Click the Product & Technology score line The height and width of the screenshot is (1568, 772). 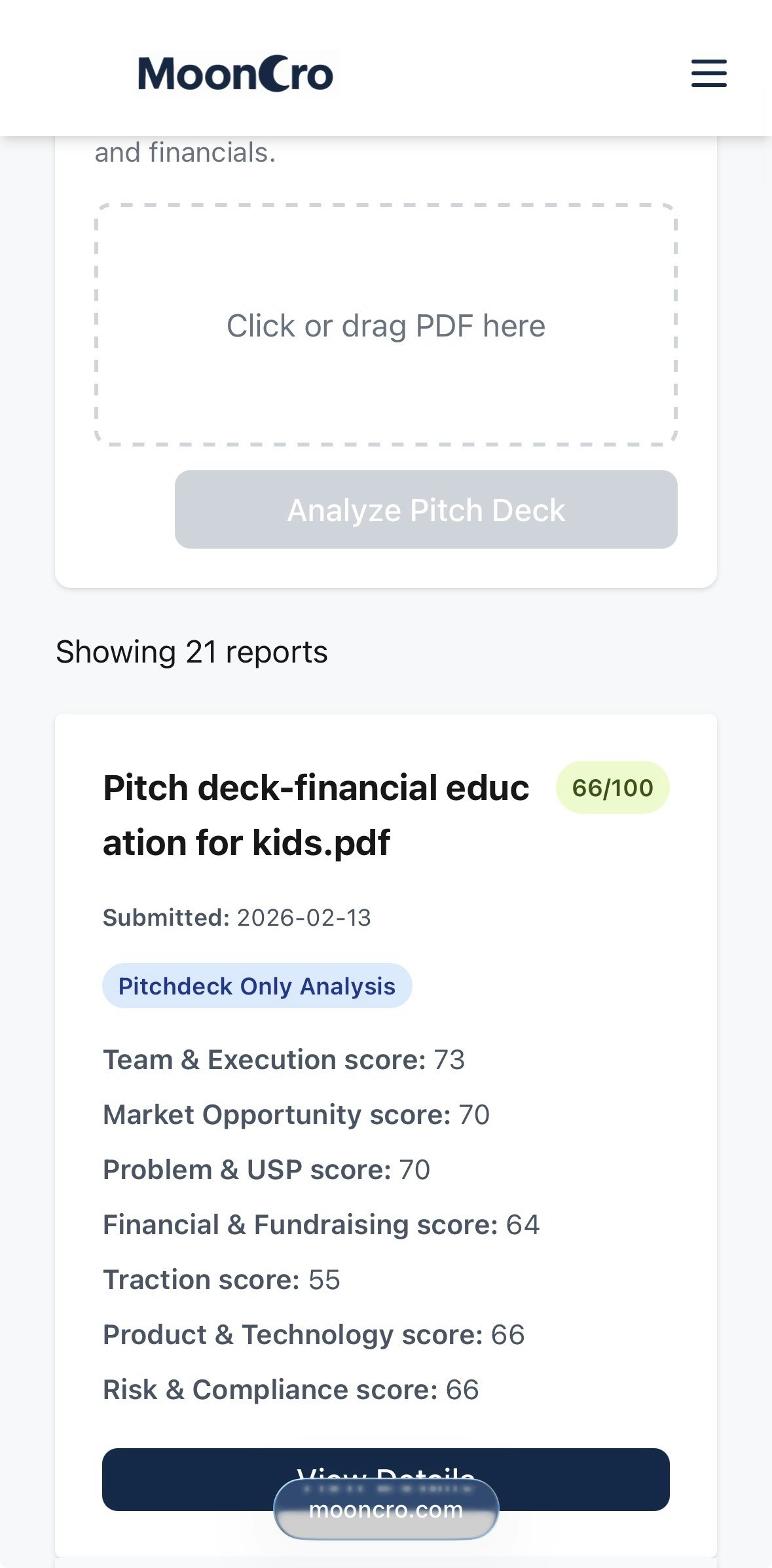point(314,1334)
